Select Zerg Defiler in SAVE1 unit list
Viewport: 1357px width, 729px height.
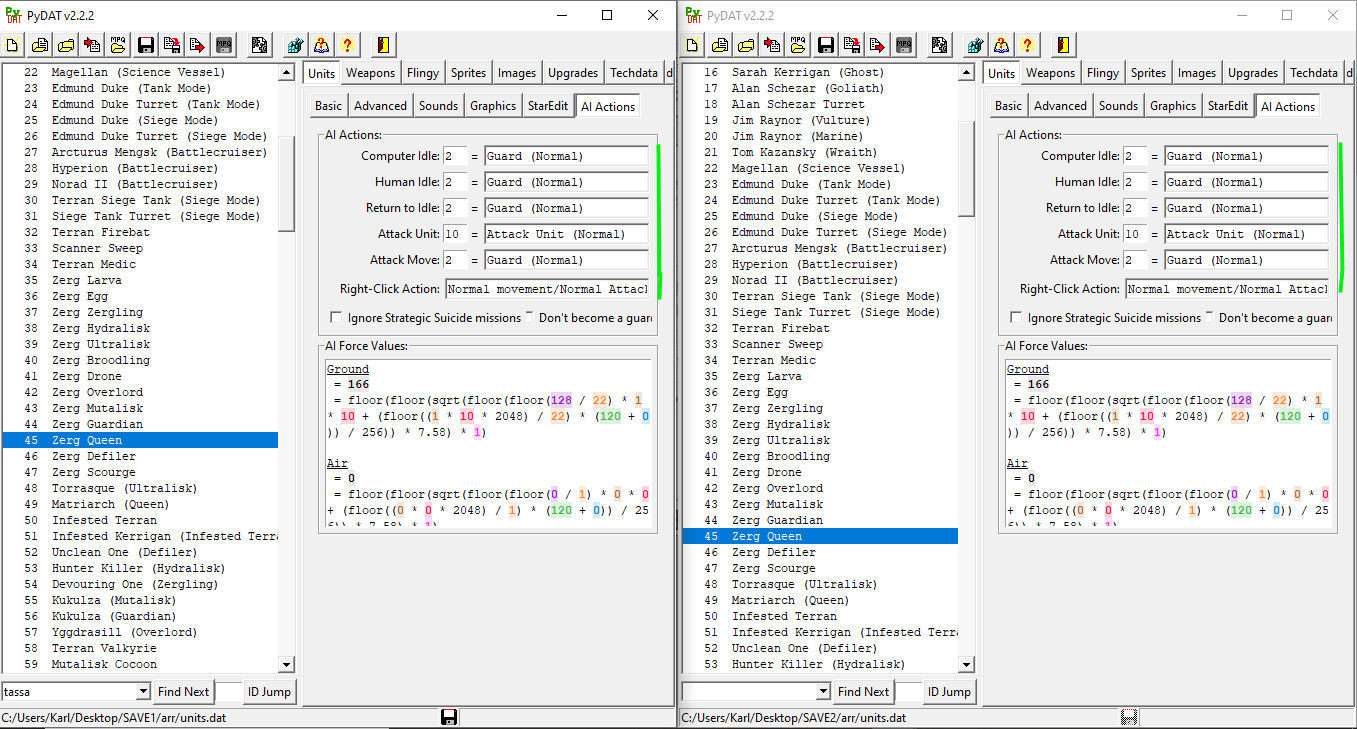pos(94,456)
